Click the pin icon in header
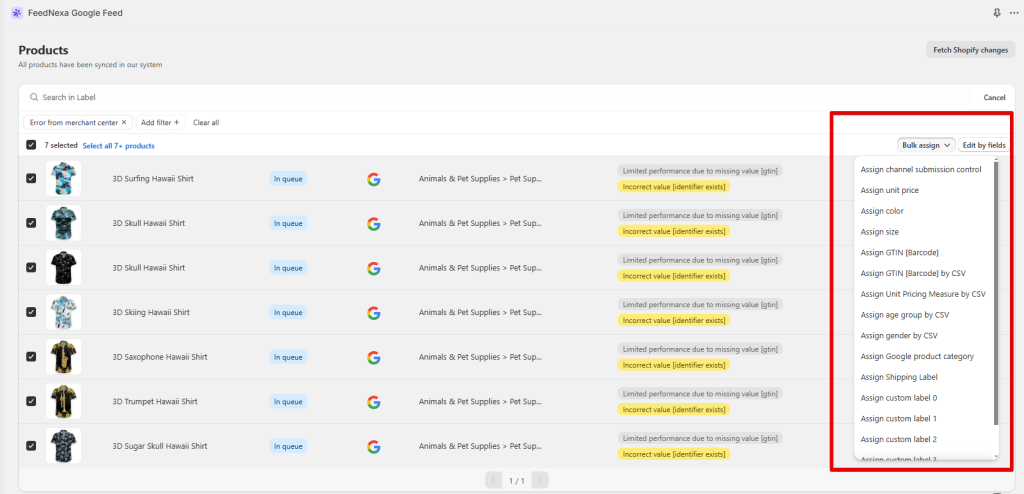1024x494 pixels. pyautogui.click(x=997, y=13)
